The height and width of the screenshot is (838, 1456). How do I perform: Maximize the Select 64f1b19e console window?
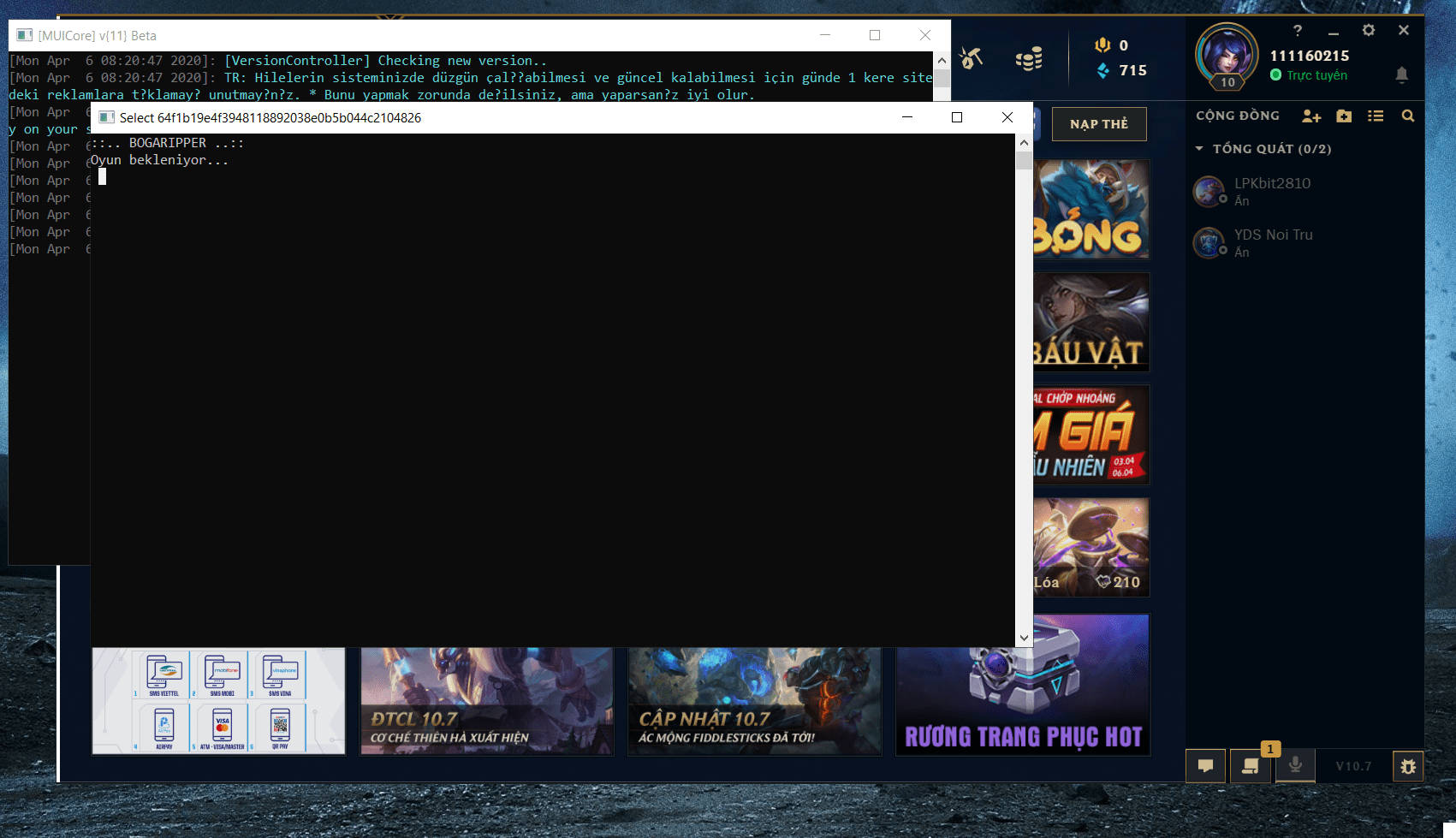957,117
